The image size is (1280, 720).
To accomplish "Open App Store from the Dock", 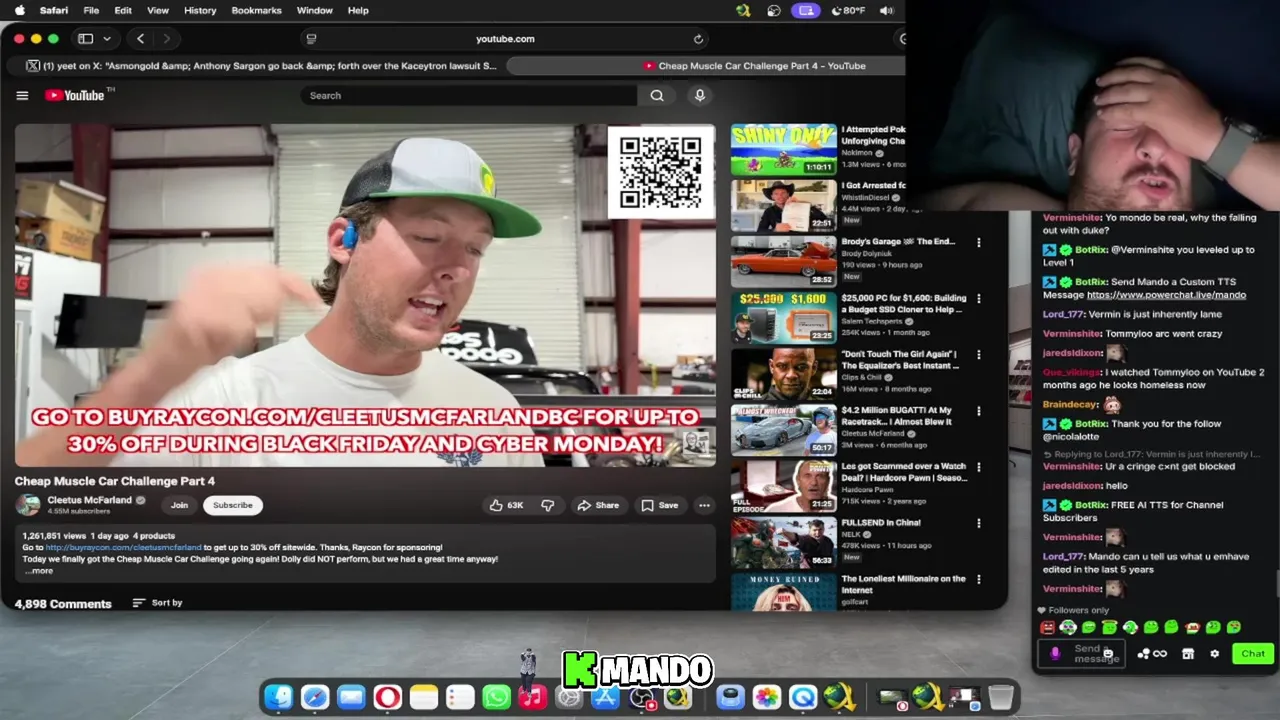I will pyautogui.click(x=605, y=697).
